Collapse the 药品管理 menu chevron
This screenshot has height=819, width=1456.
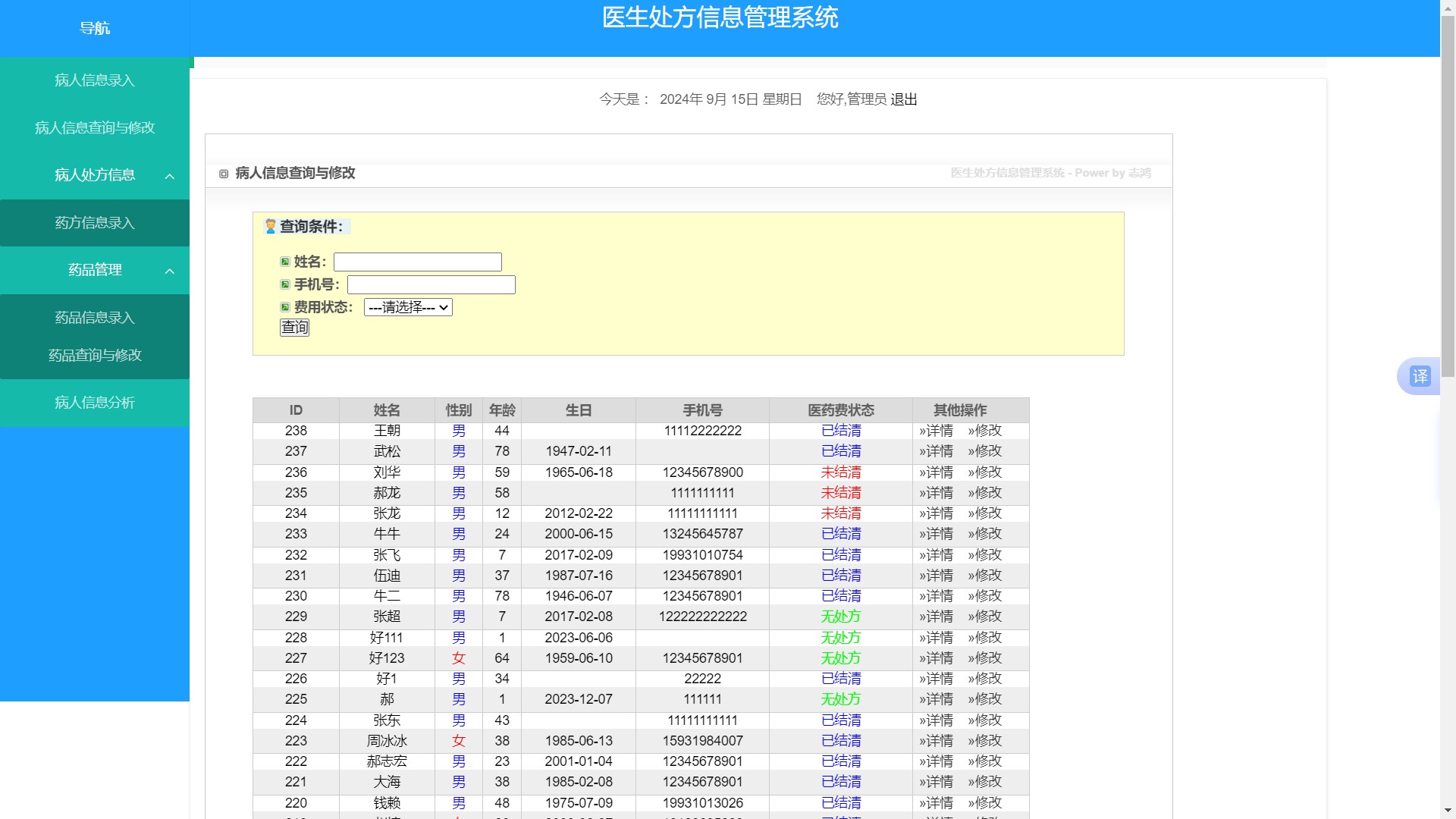pyautogui.click(x=170, y=271)
